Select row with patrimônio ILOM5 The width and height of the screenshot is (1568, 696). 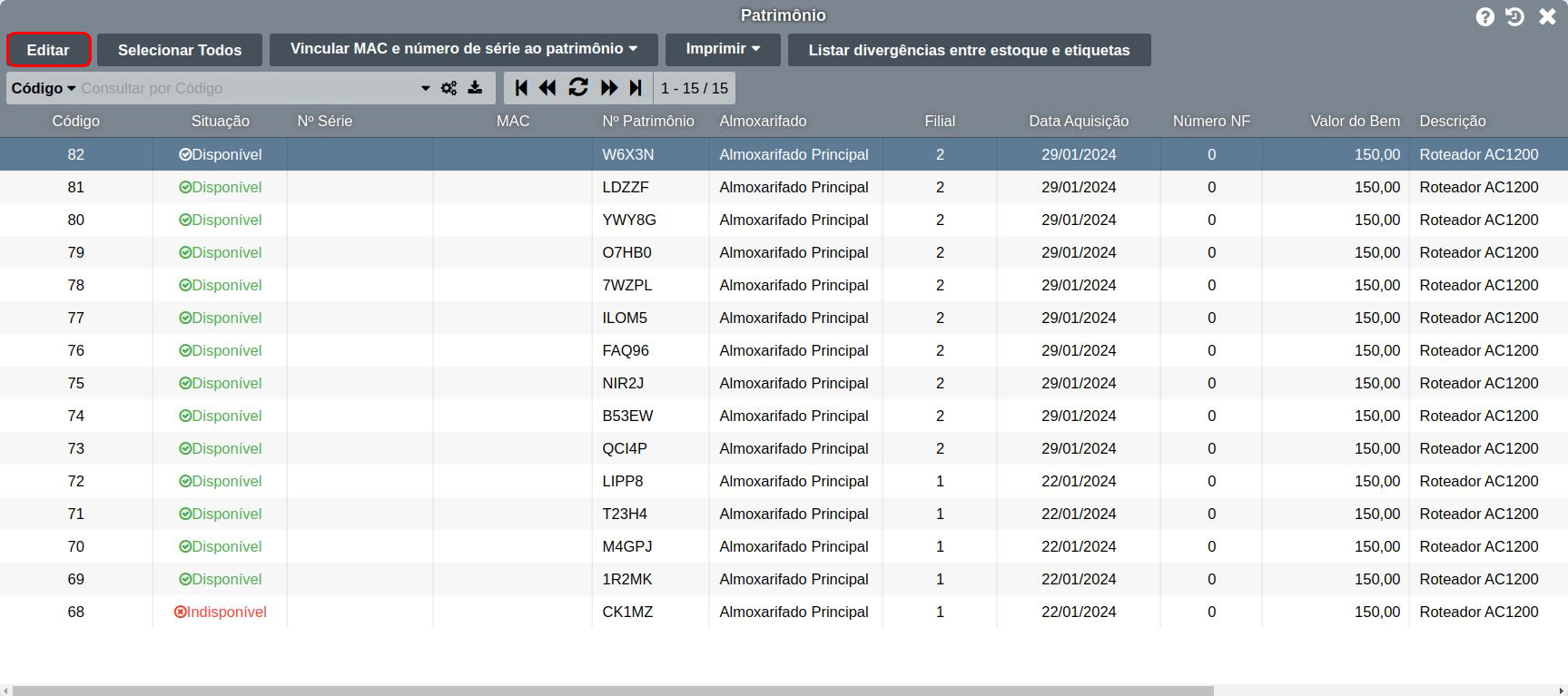click(x=784, y=318)
